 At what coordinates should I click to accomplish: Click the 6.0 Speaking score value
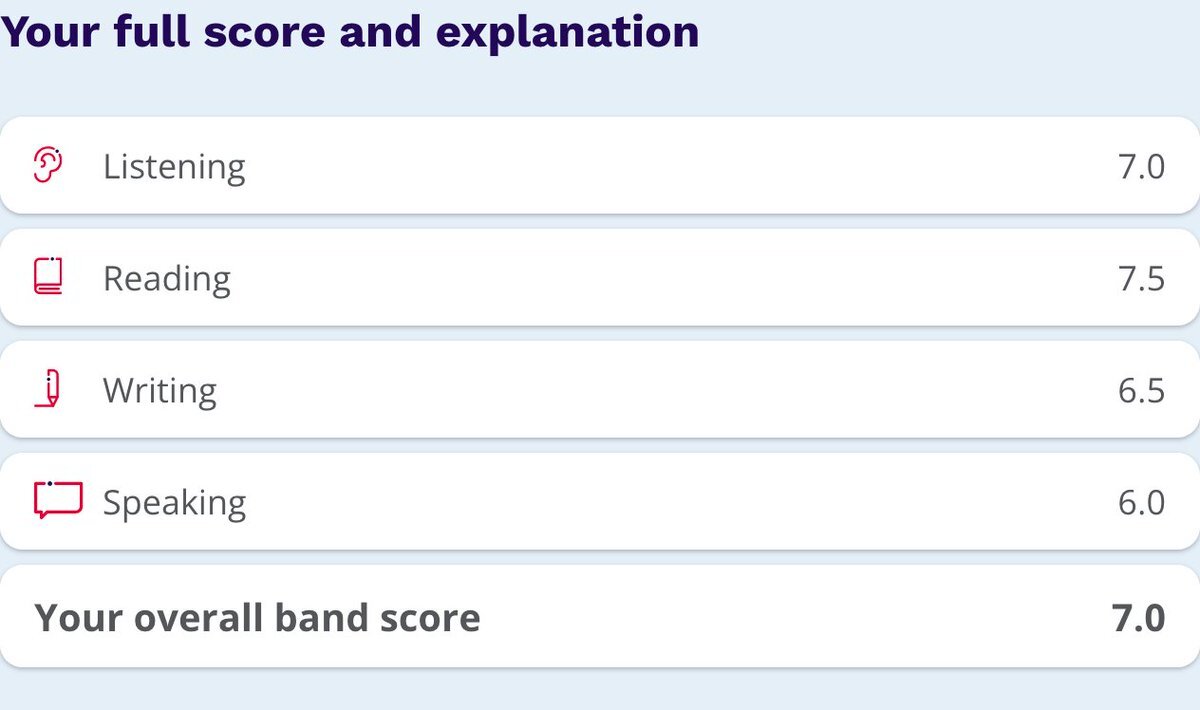(1141, 502)
